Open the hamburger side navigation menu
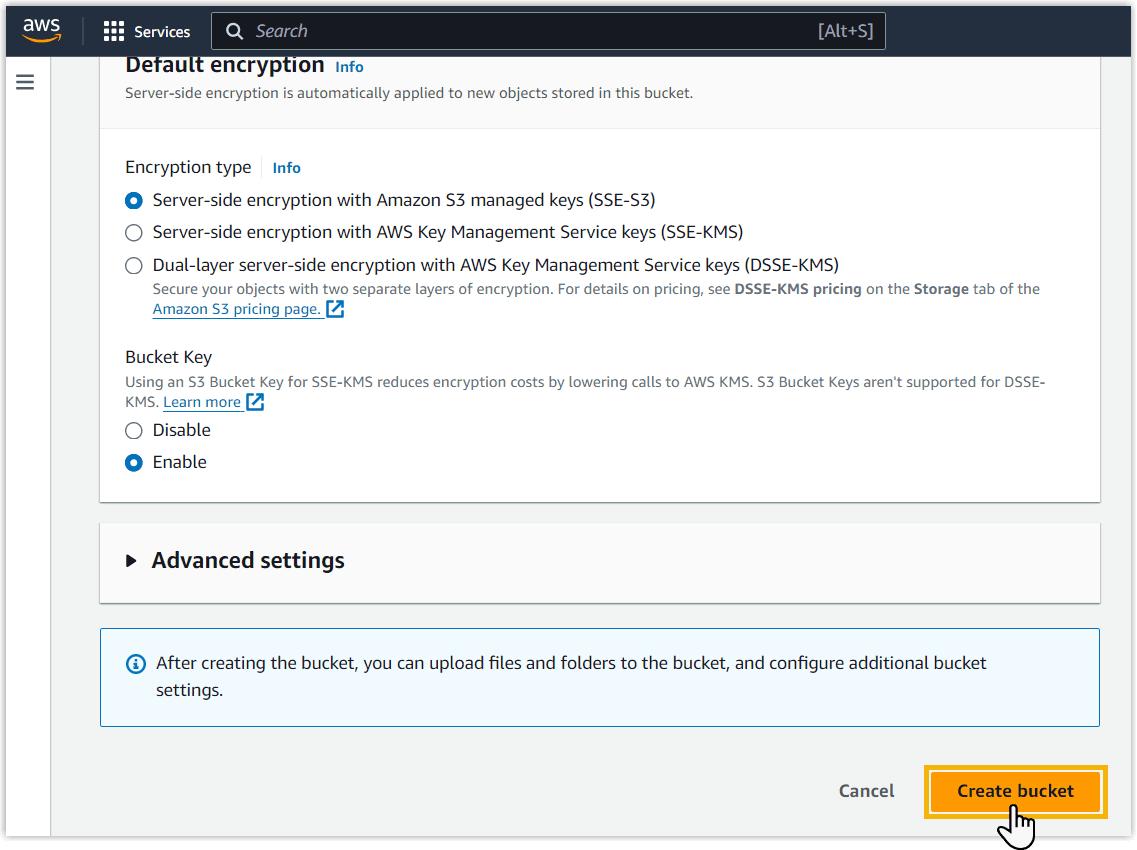This screenshot has height=850, width=1137. [25, 82]
